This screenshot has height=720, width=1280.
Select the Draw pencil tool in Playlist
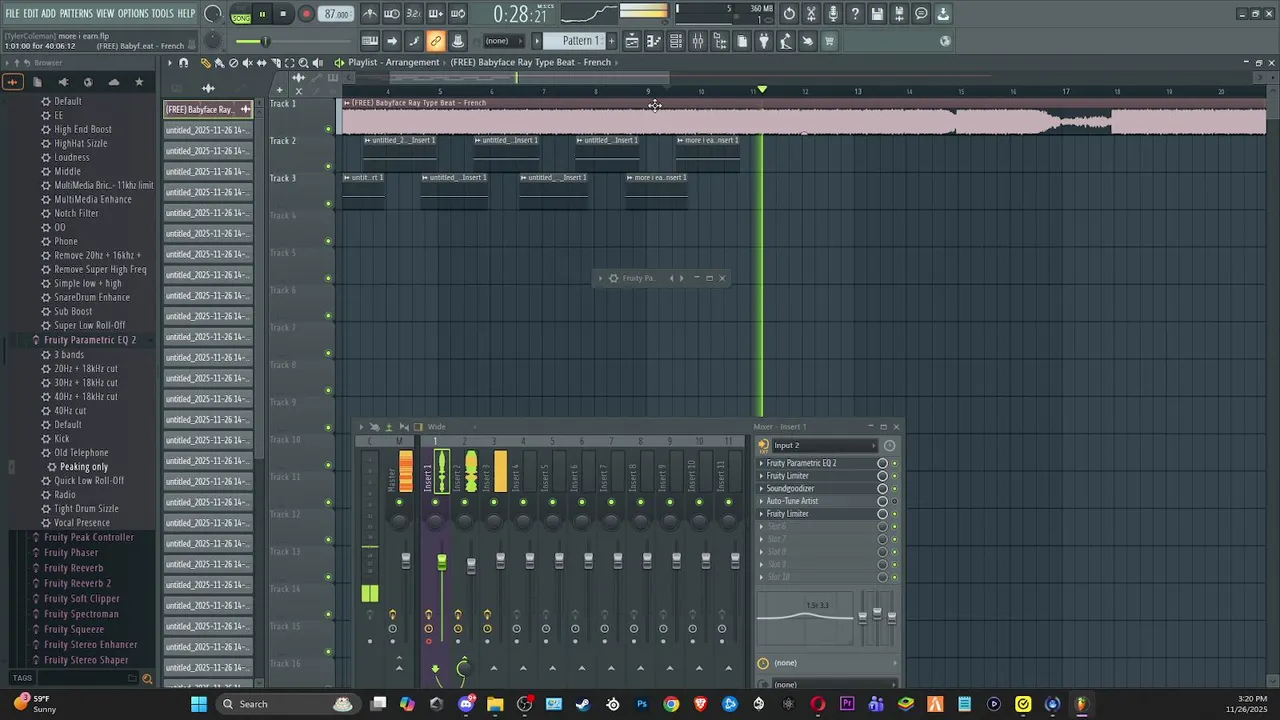click(205, 62)
